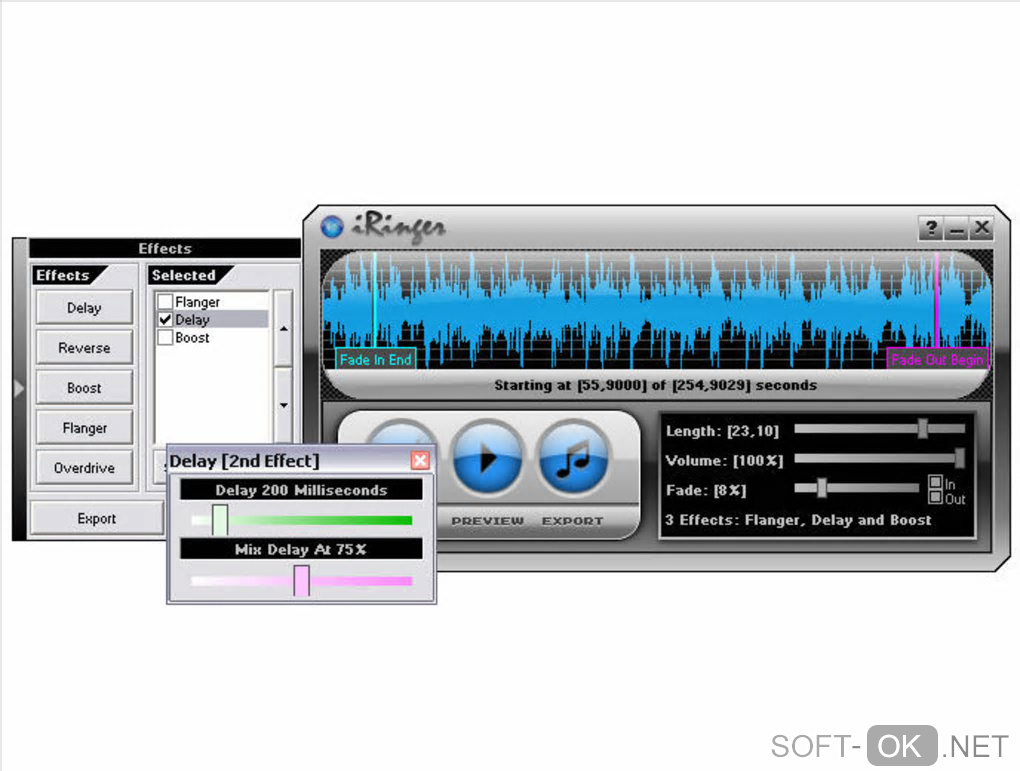This screenshot has height=771, width=1020.
Task: Uncheck the Delay effect checkbox
Action: [165, 319]
